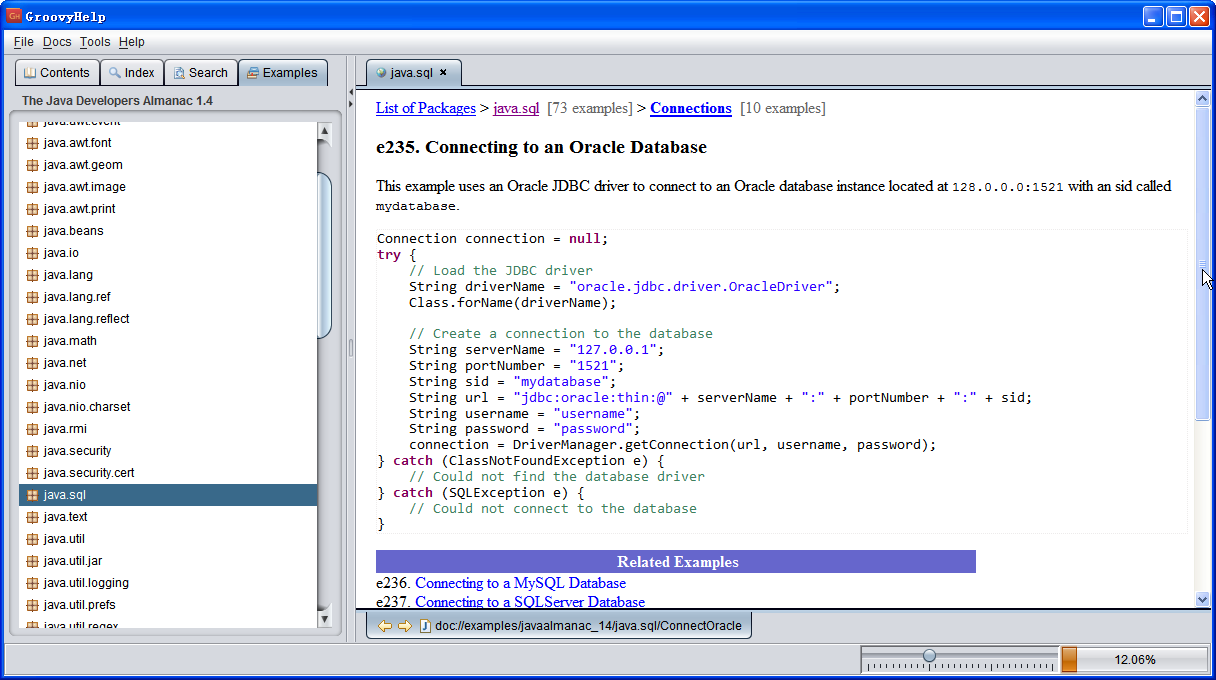Click the package icon next to java.awt.font

tap(33, 143)
